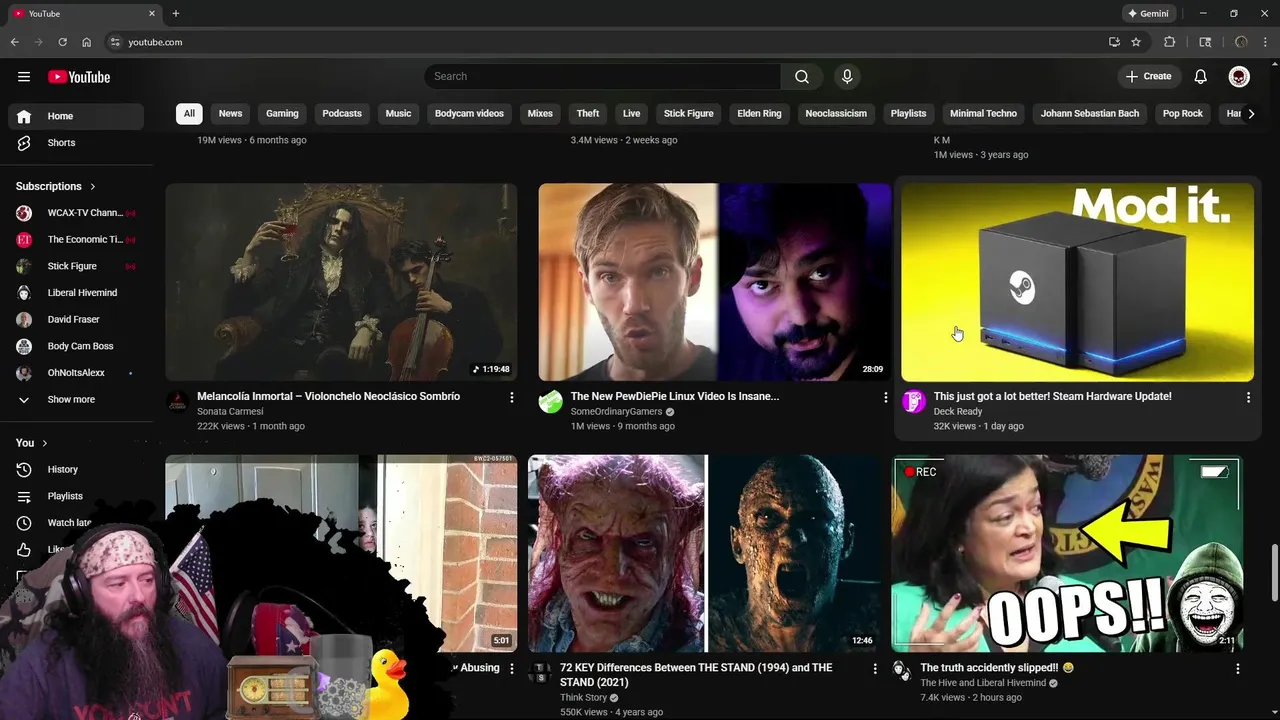Viewport: 1280px width, 720px height.
Task: Open the account avatar menu
Action: [x=1239, y=77]
